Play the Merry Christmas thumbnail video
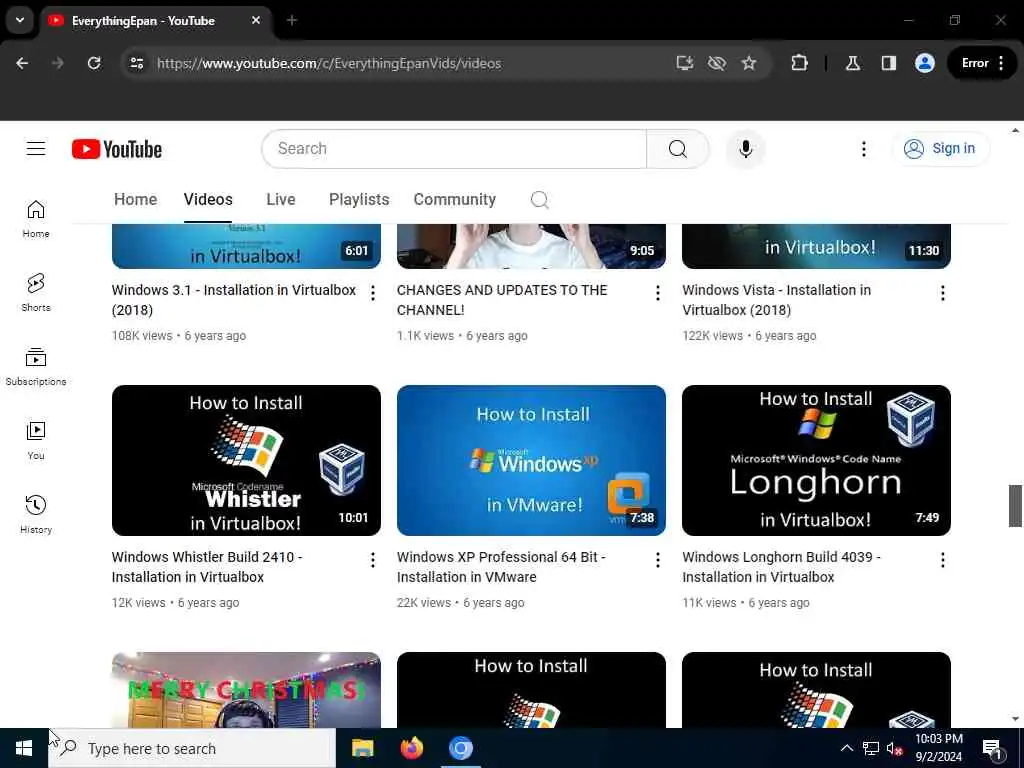Screen dimensions: 1024x768 coord(246,690)
